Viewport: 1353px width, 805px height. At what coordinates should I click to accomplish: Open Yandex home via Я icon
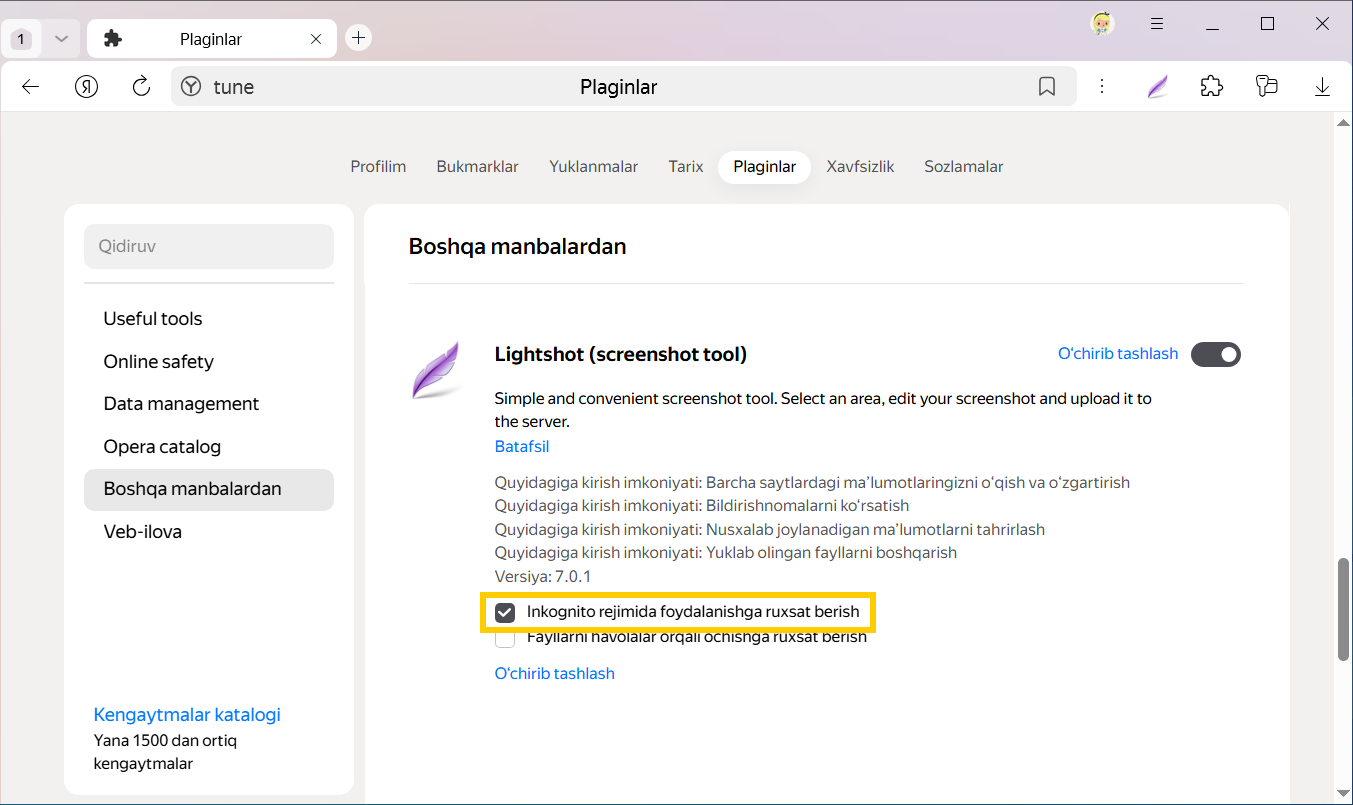87,87
